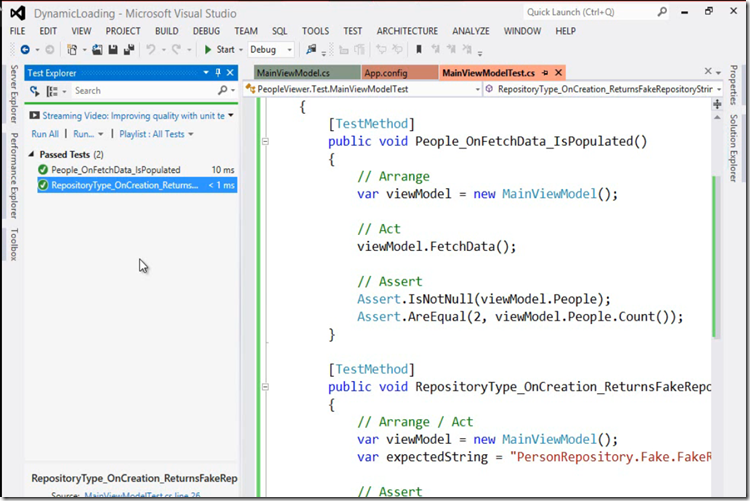Open the Toolbox side tab

14,244
